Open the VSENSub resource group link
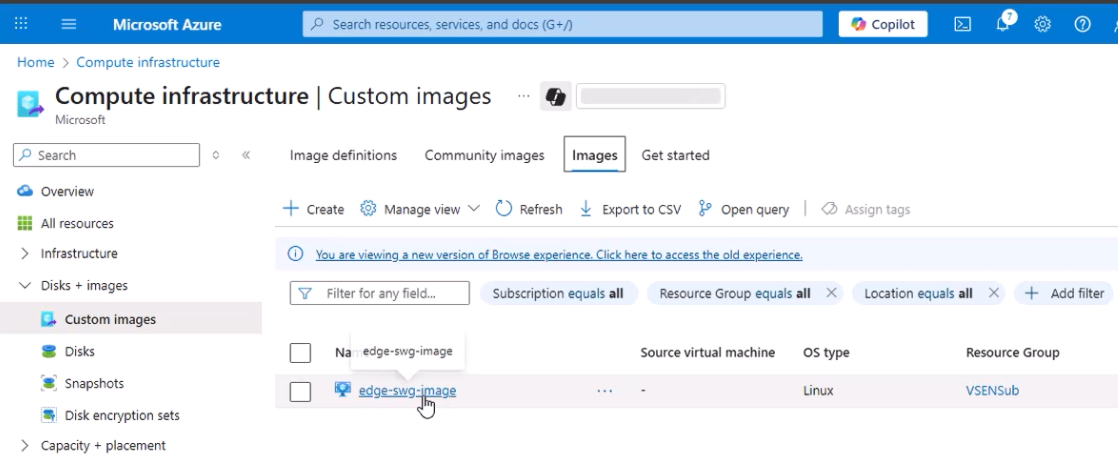This screenshot has height=470, width=1118. tap(993, 390)
